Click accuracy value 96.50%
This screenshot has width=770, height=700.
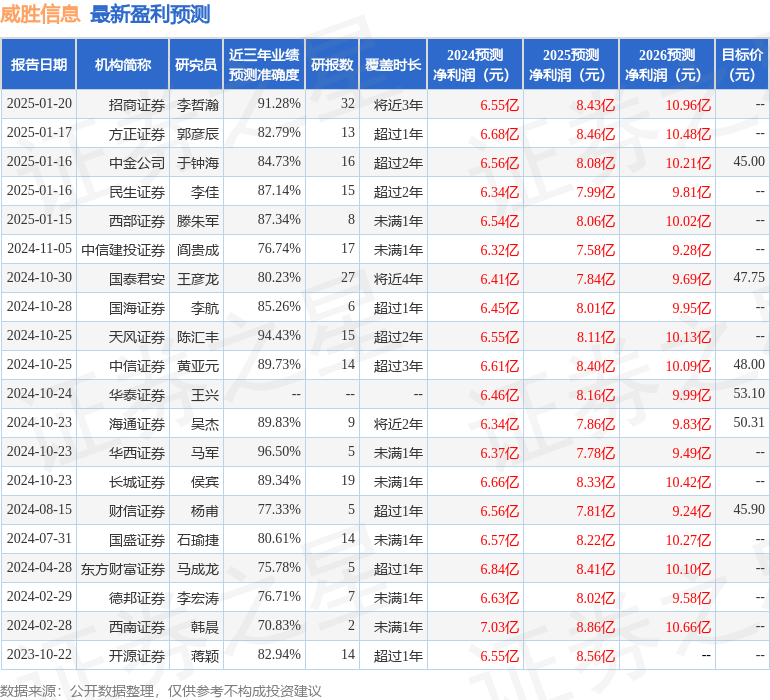pos(279,451)
